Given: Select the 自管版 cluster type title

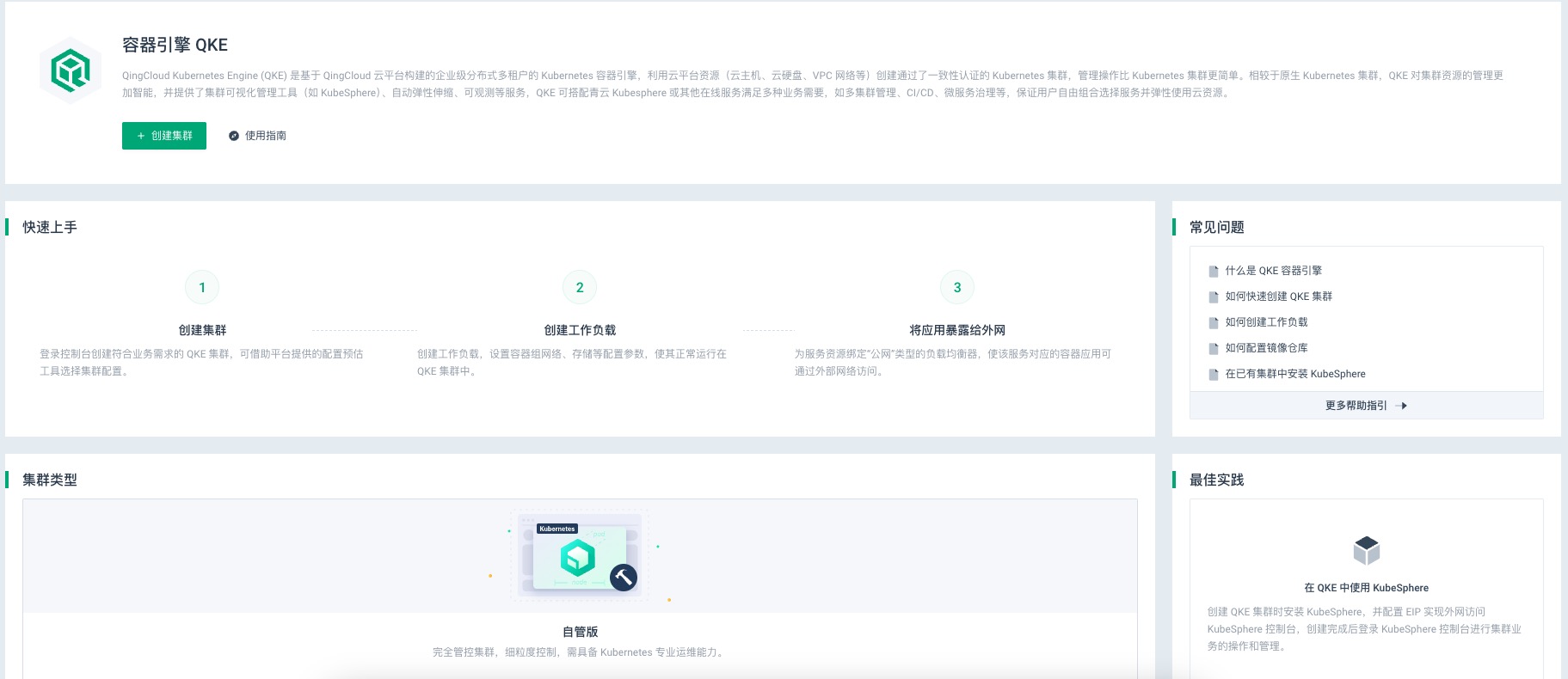Looking at the screenshot, I should (x=580, y=632).
